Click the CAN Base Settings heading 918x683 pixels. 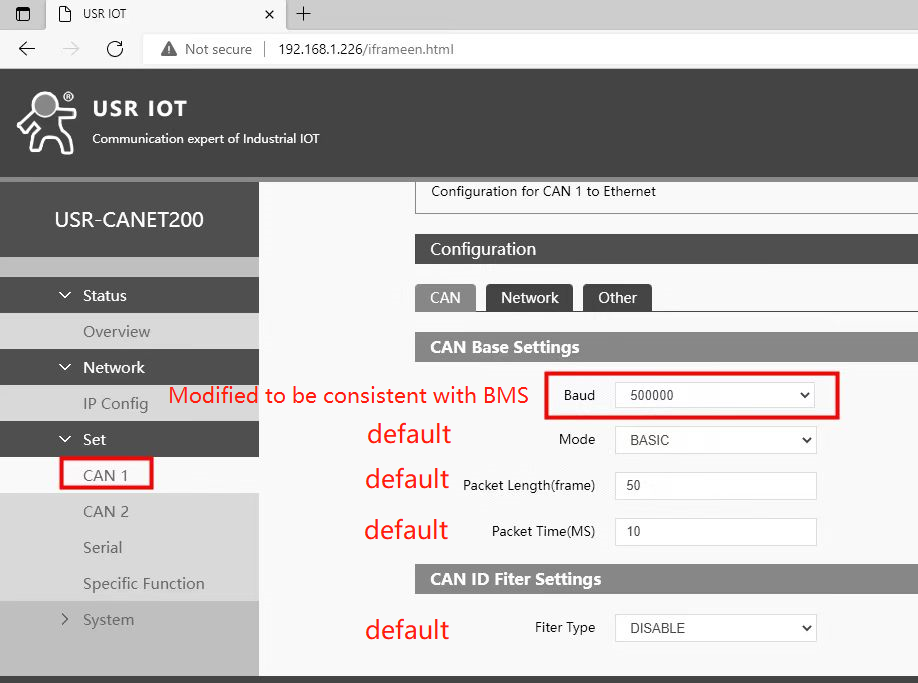click(505, 347)
